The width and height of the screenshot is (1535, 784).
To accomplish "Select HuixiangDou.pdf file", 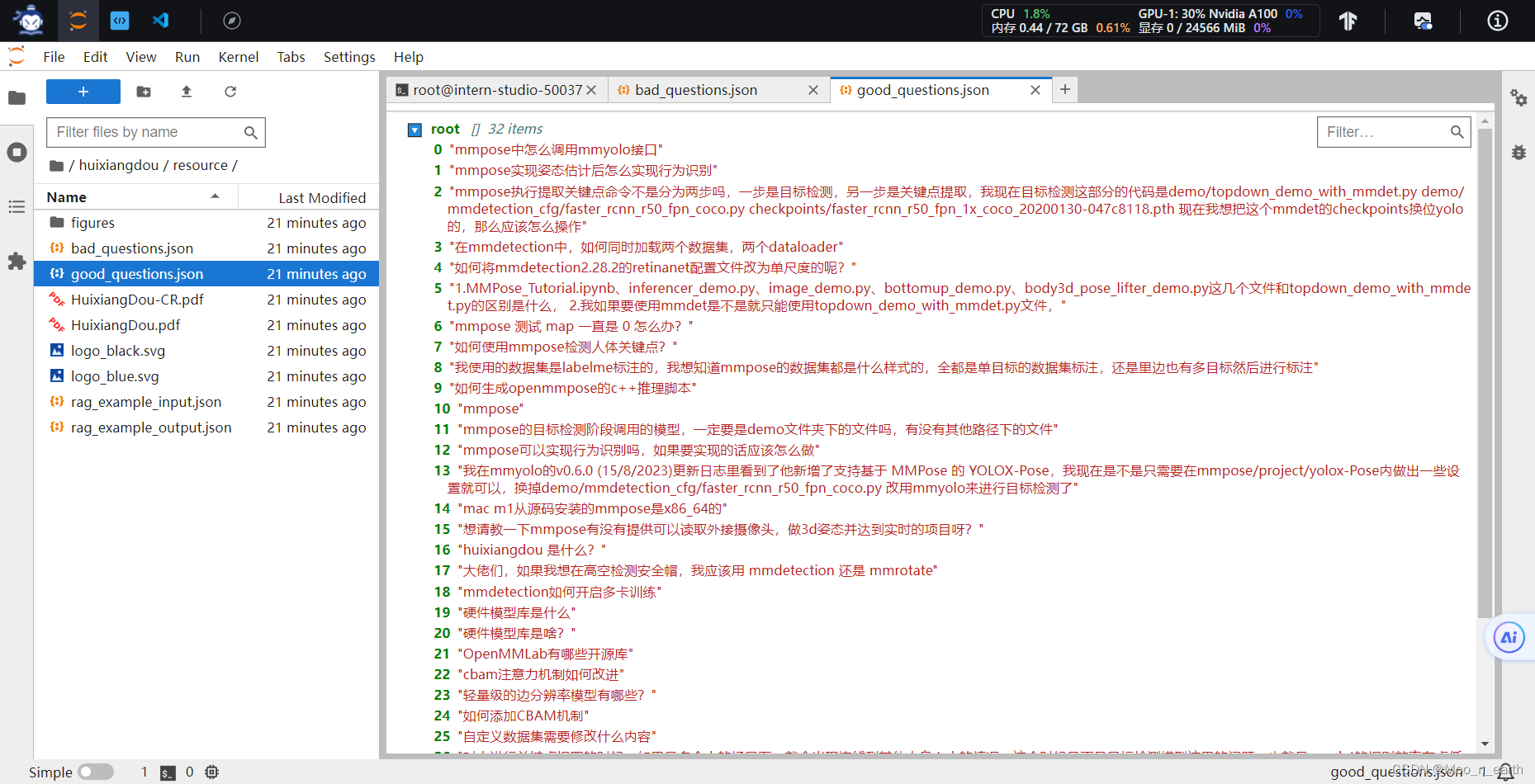I will click(206, 325).
